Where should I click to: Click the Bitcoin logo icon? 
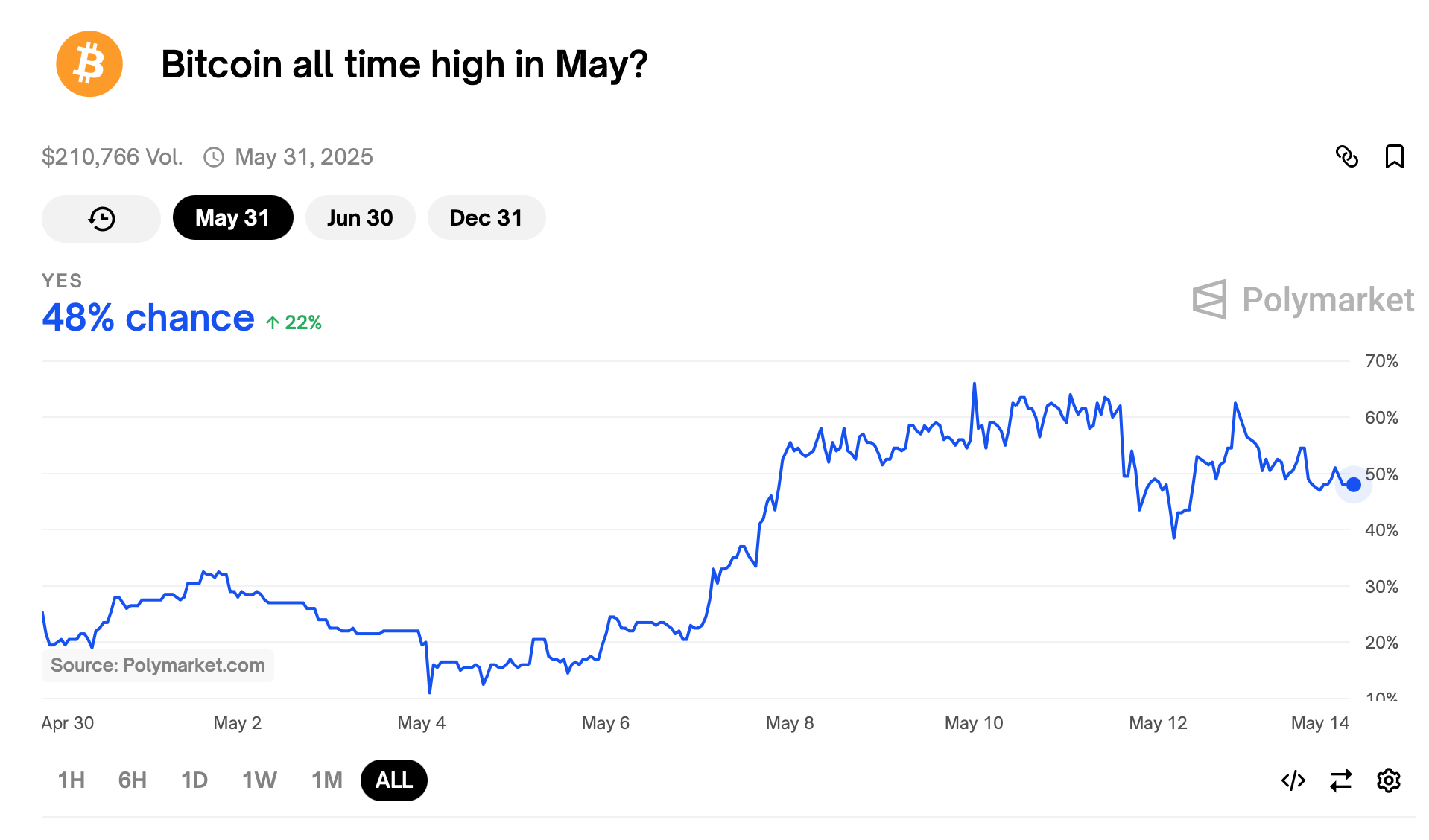(89, 64)
